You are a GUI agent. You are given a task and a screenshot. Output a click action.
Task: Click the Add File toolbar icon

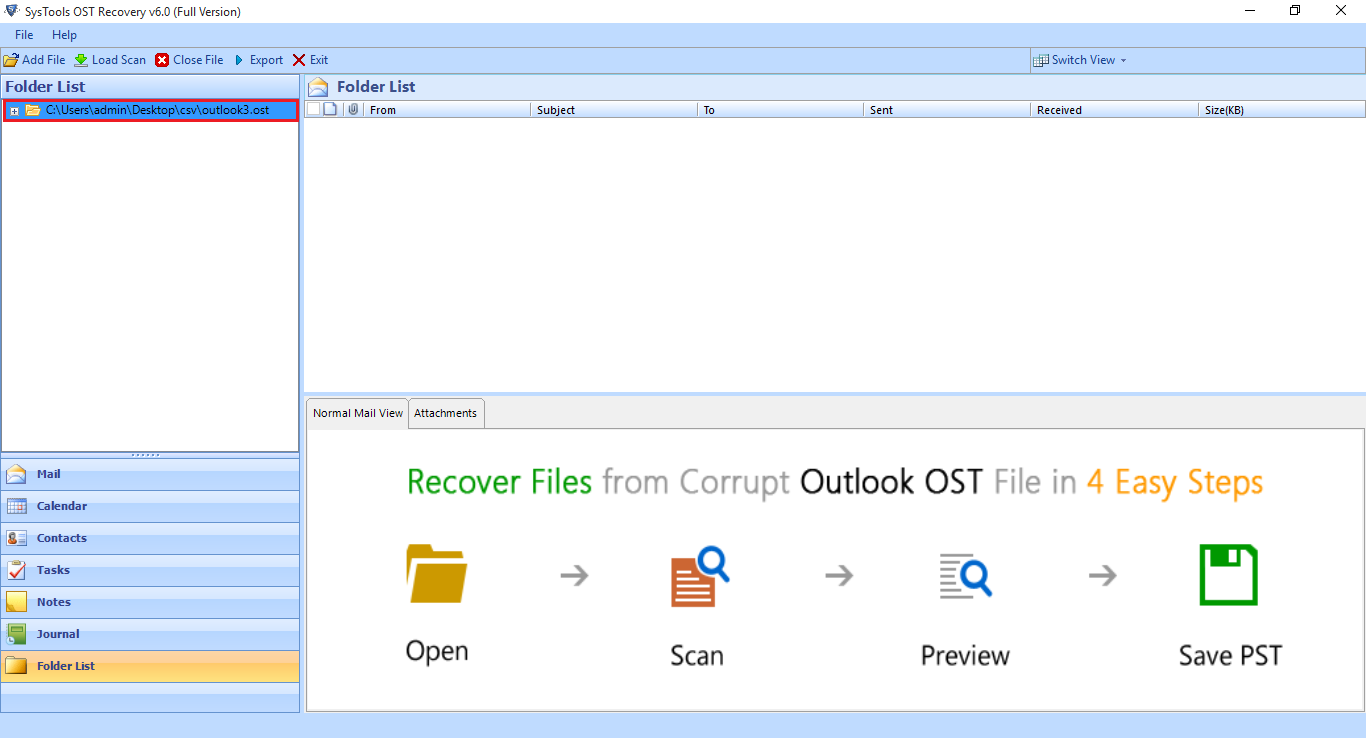(11, 60)
